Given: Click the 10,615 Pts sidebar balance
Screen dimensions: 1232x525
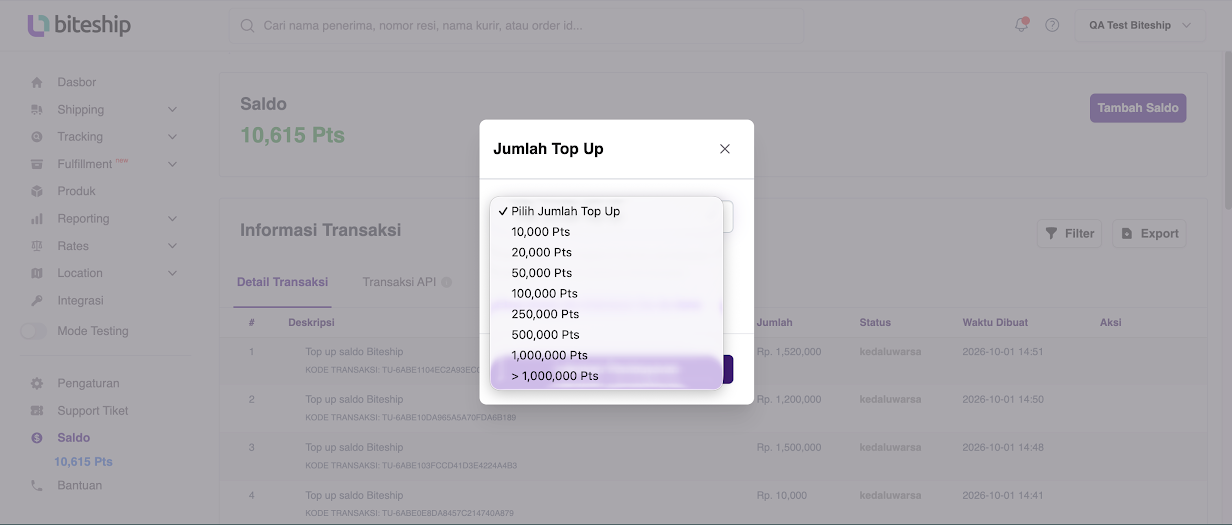Looking at the screenshot, I should pos(83,462).
